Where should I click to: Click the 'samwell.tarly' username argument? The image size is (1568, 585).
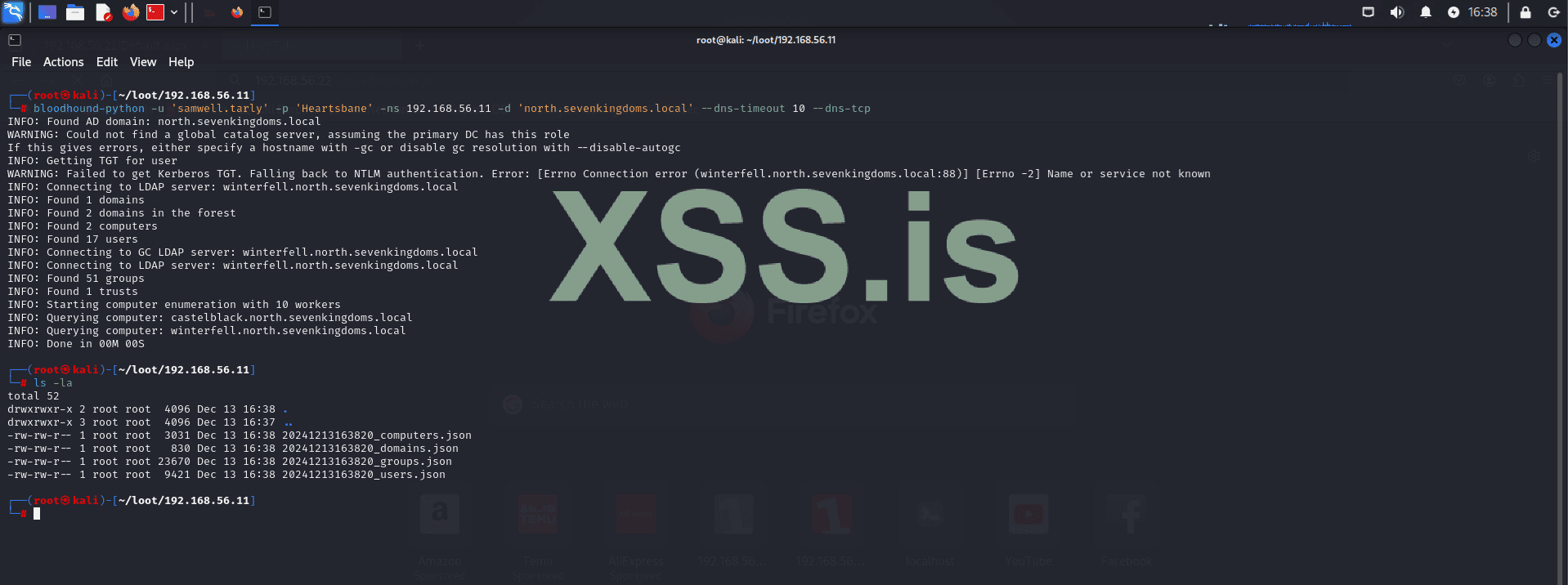tap(220, 109)
